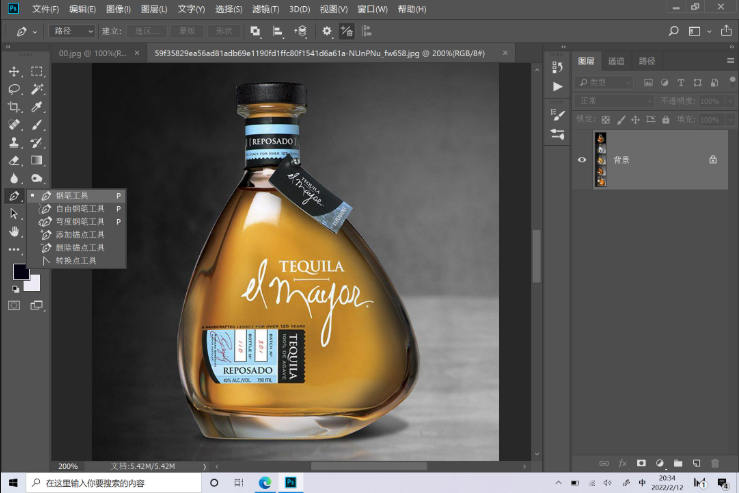Select the Magic Wand tool
Viewport: 739px width, 493px height.
pos(37,89)
